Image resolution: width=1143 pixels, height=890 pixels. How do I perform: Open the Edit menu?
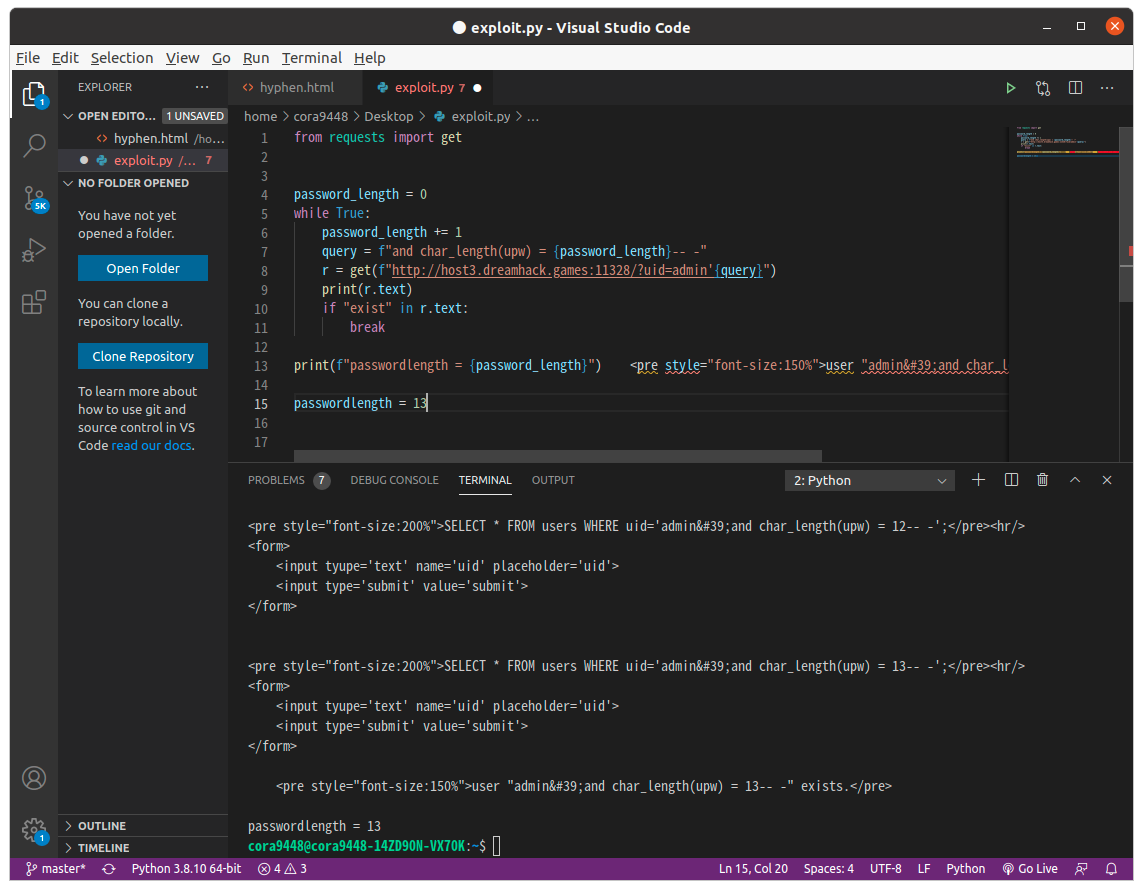tap(65, 58)
